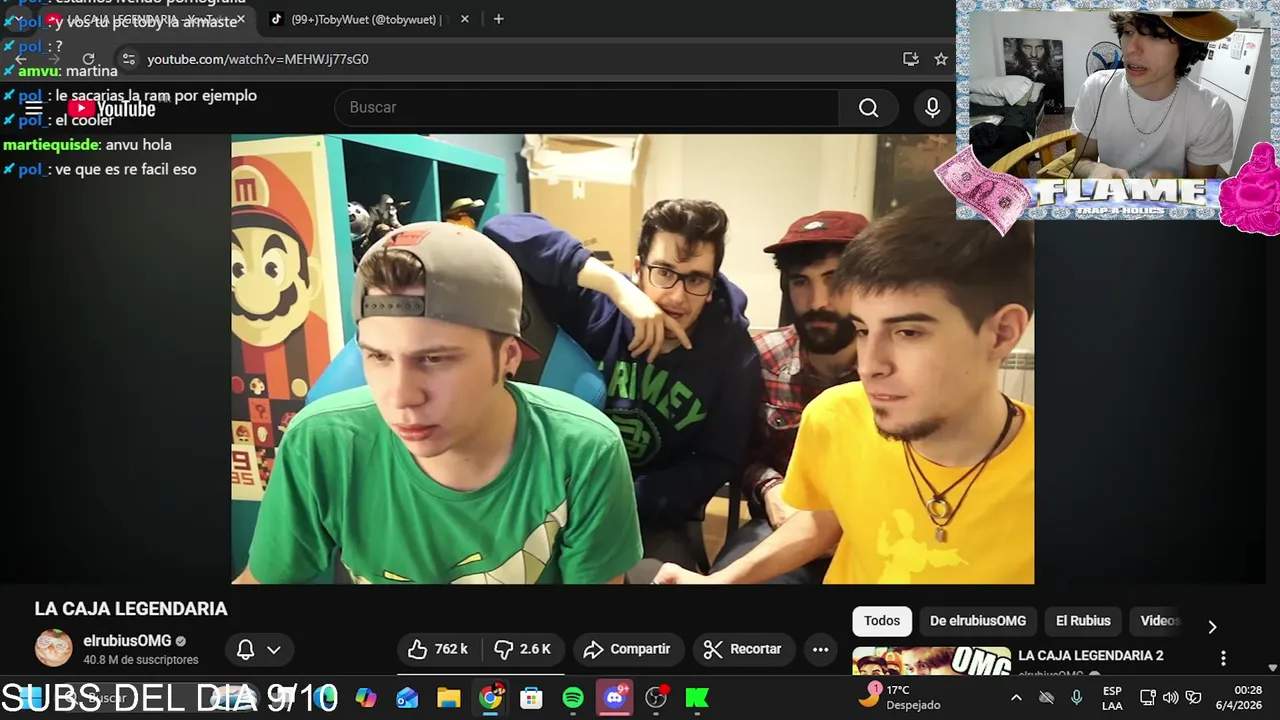This screenshot has height=720, width=1280.
Task: Open Chrome from the taskbar
Action: click(490, 698)
